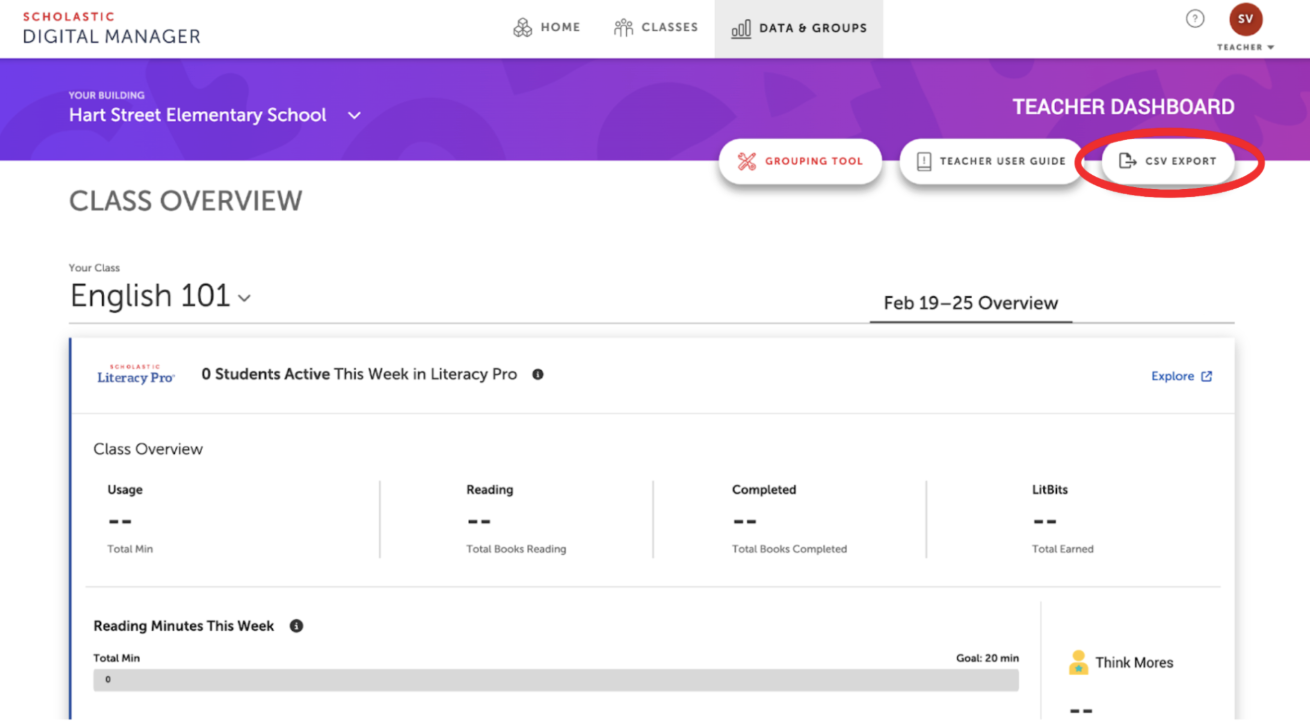The width and height of the screenshot is (1310, 723).
Task: Select the Feb 19–25 Overview tab
Action: point(970,303)
